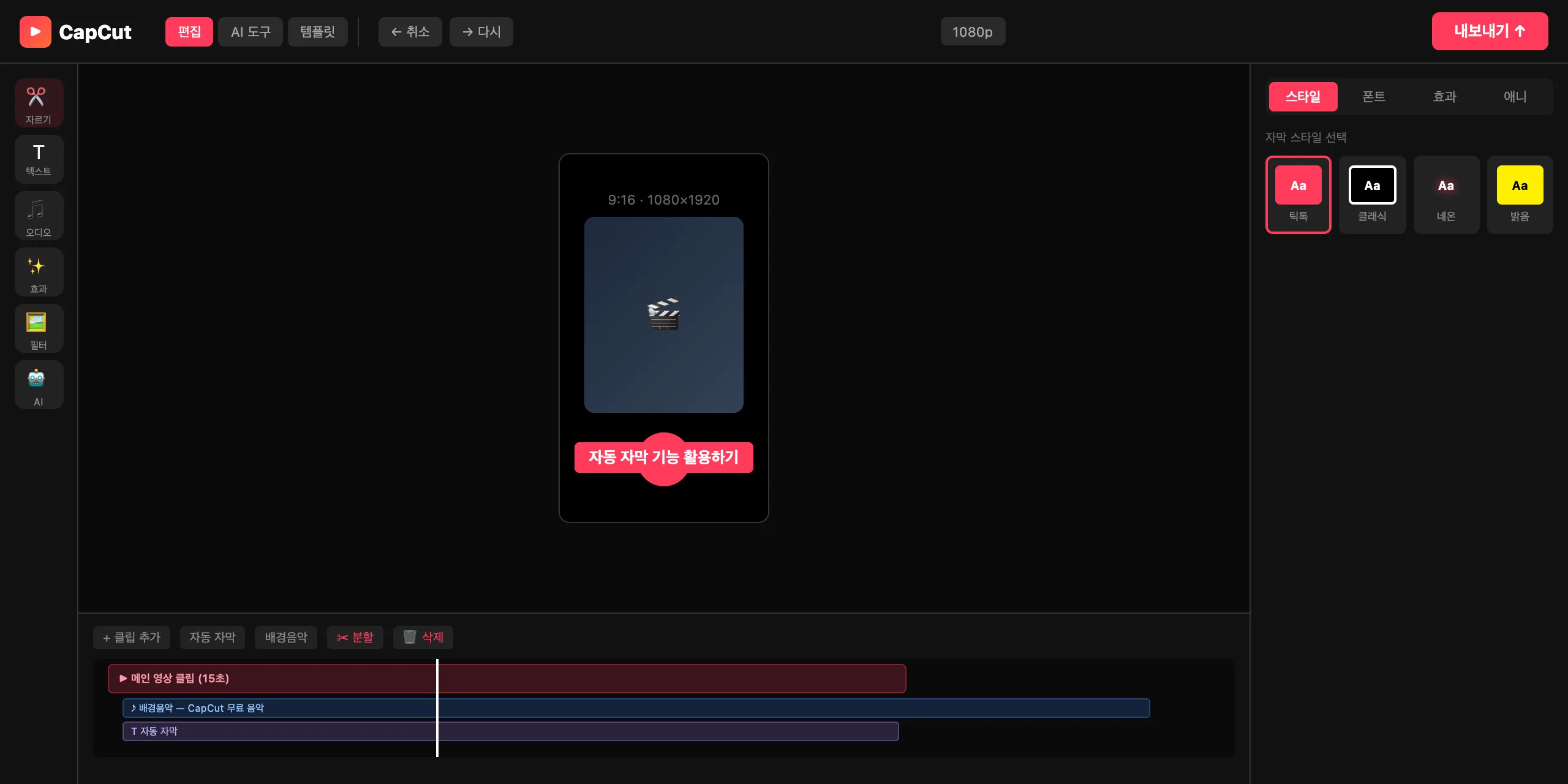1568x784 pixels.
Task: Select the 메인 영상 클립 (15초) track
Action: [x=507, y=679]
